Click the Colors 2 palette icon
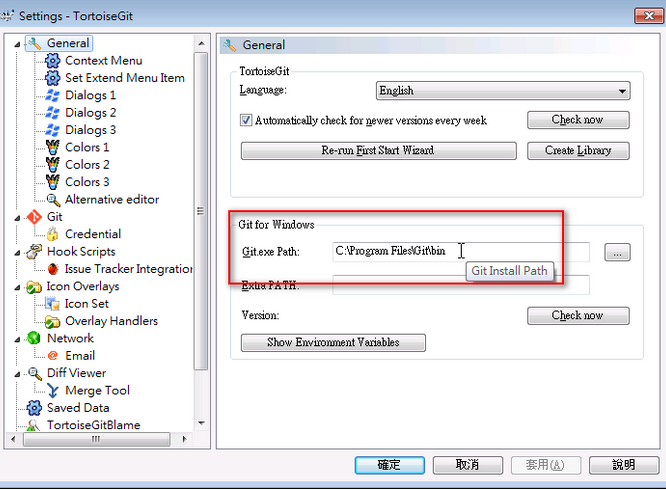The image size is (666, 490). 53,165
